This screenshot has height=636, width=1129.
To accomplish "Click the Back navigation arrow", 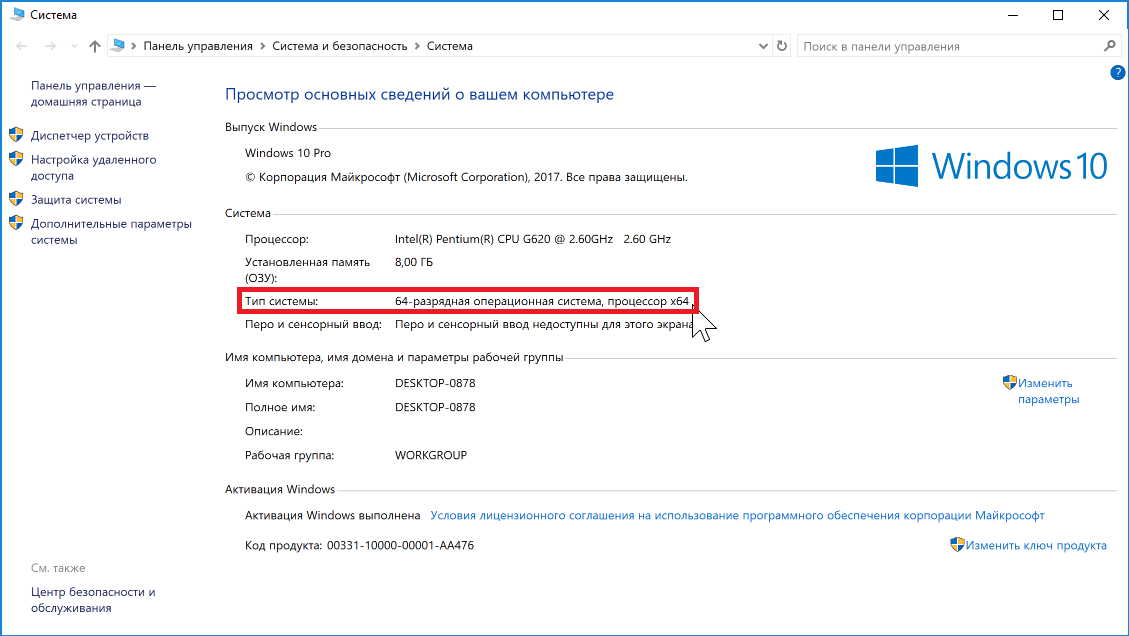I will click(x=21, y=46).
